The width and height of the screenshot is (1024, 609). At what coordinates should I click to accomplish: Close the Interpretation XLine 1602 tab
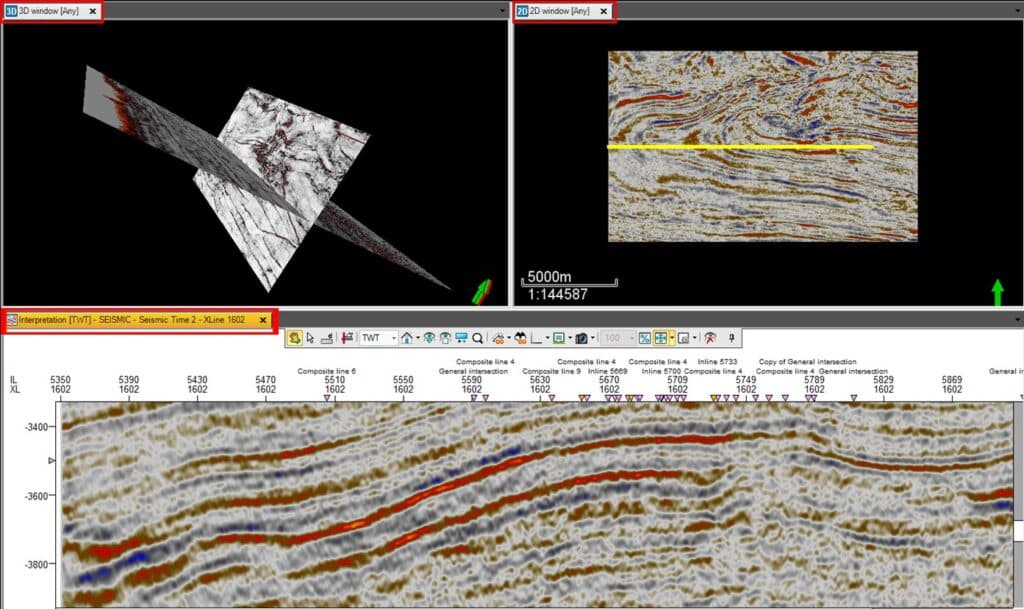(263, 320)
